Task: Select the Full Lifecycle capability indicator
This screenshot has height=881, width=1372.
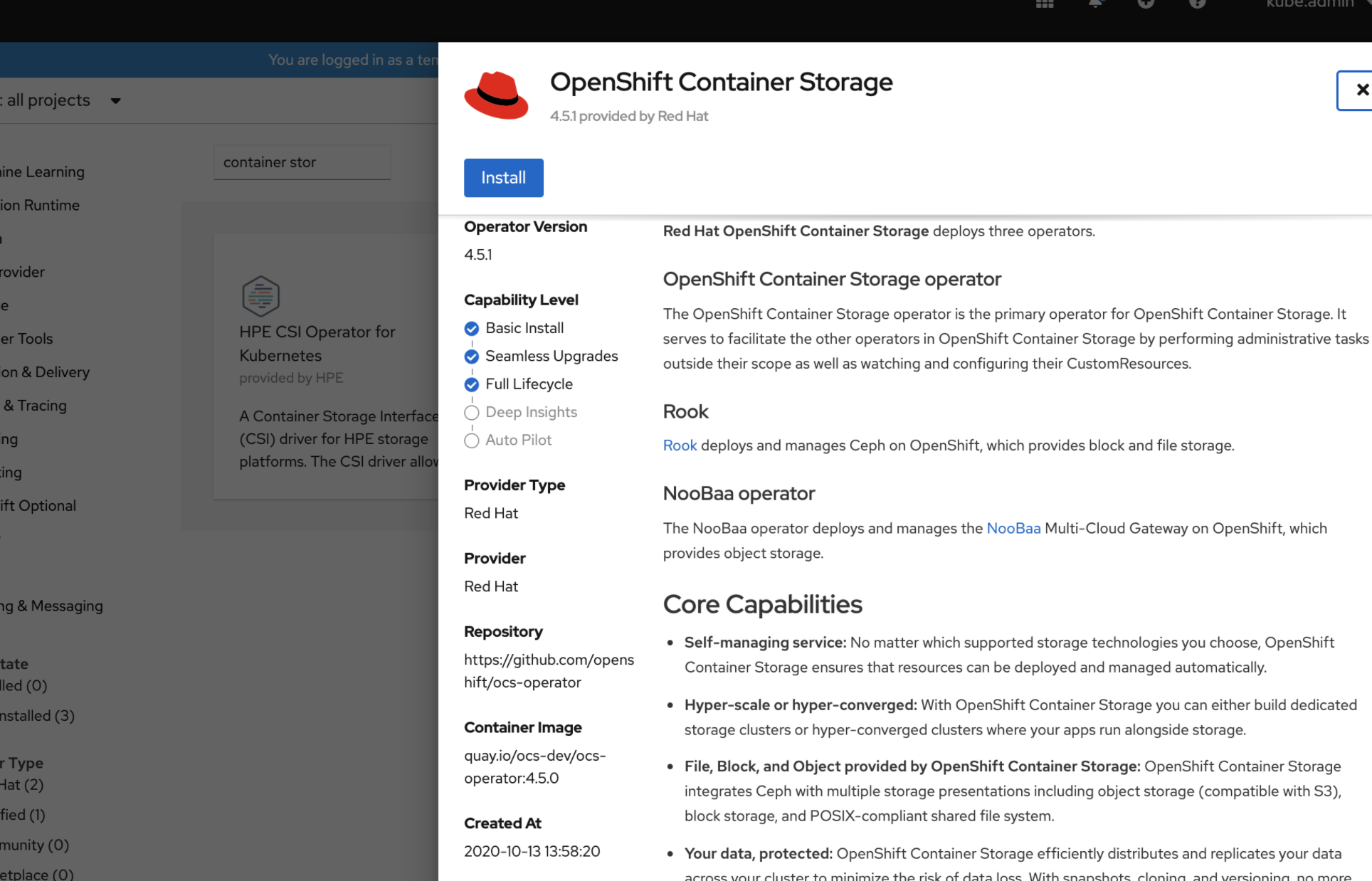Action: pyautogui.click(x=472, y=384)
